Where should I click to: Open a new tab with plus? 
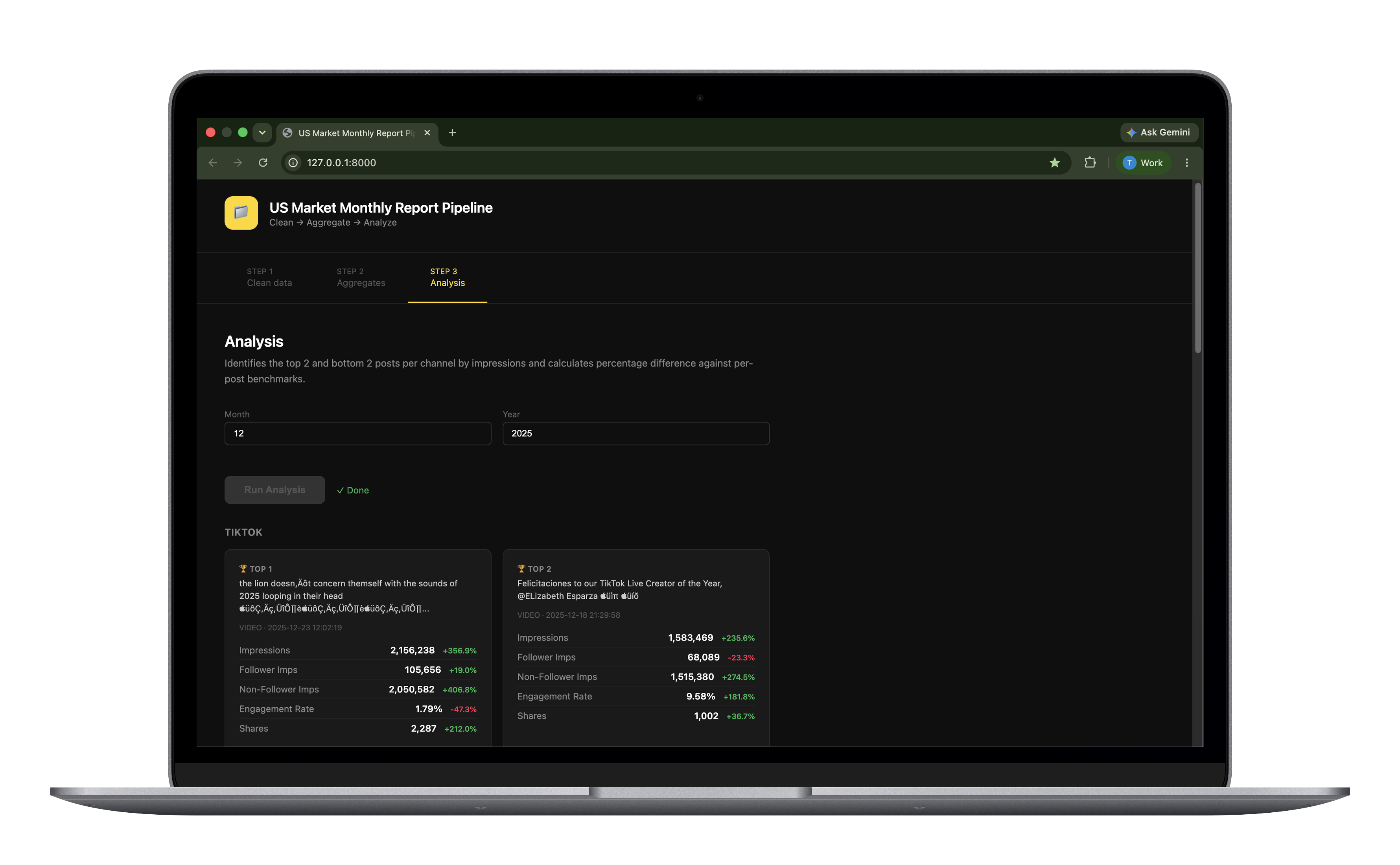(452, 133)
